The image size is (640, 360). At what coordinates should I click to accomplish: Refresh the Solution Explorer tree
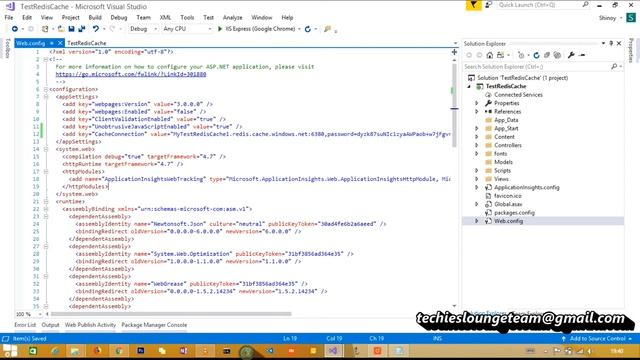(536, 55)
